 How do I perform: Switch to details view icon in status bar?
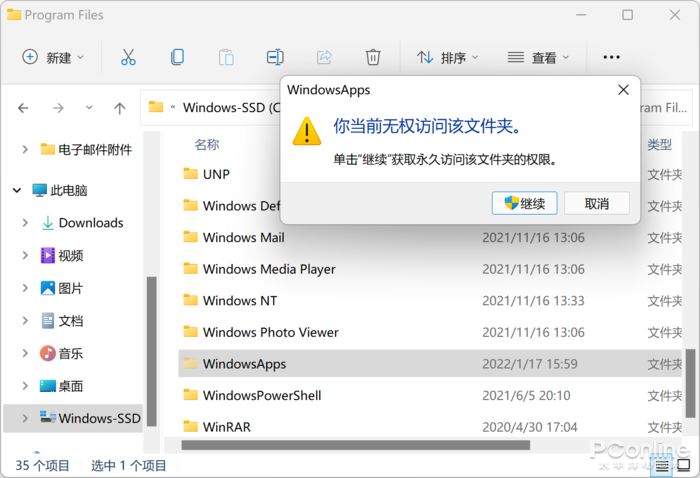coord(662,466)
